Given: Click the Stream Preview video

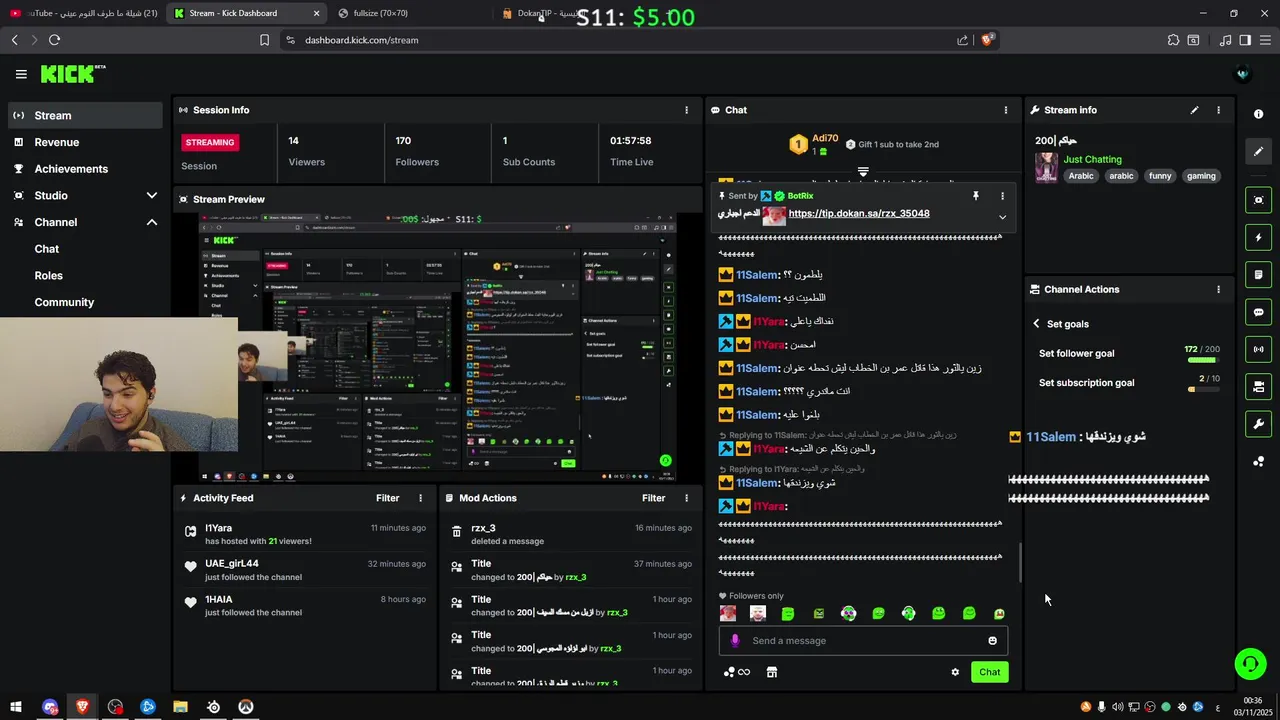Looking at the screenshot, I should click(437, 347).
